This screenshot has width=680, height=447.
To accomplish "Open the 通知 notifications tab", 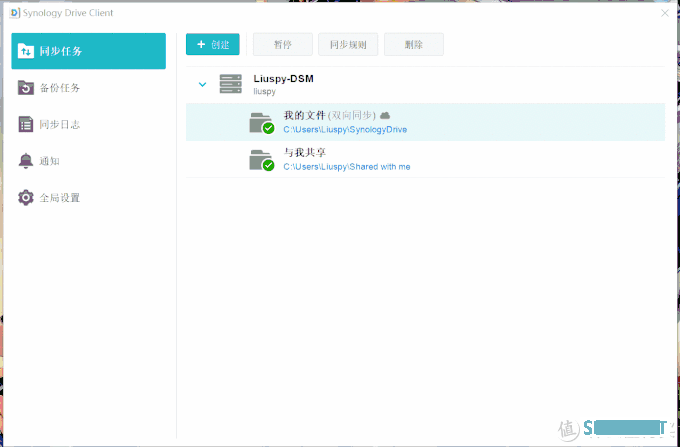I will [88, 161].
